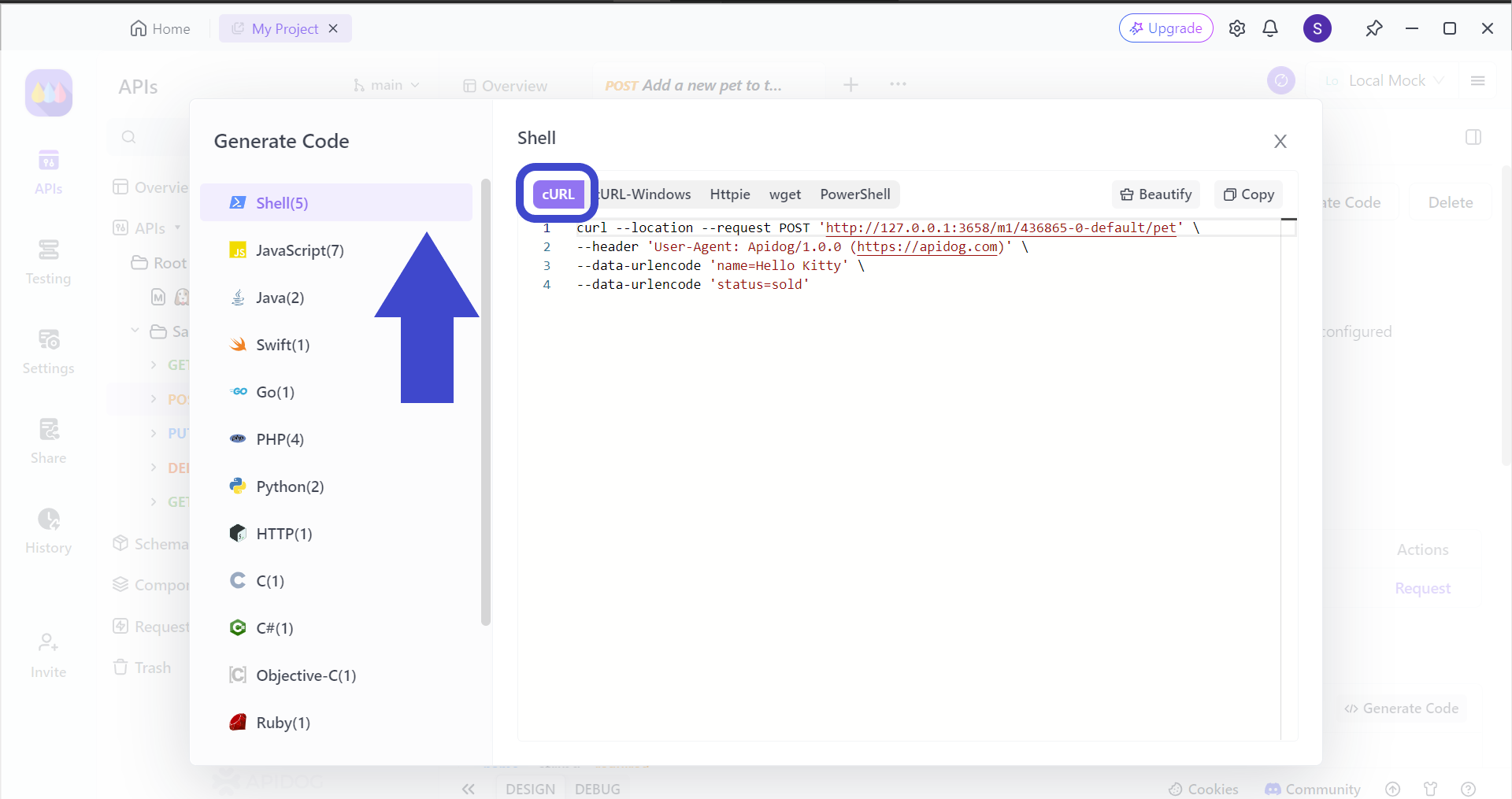The image size is (1512, 799).
Task: Open the Share panel from the sidebar
Action: [x=48, y=439]
